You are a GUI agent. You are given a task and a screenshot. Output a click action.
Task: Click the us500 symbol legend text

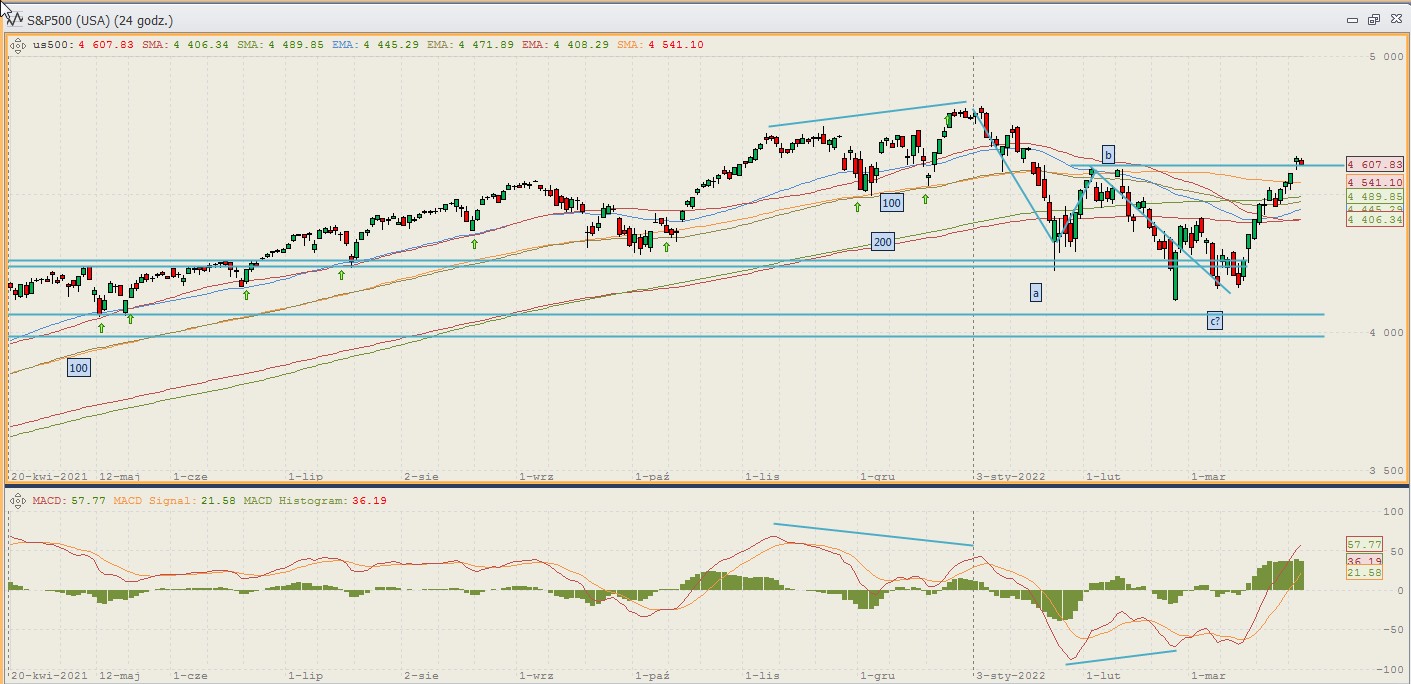(x=52, y=44)
